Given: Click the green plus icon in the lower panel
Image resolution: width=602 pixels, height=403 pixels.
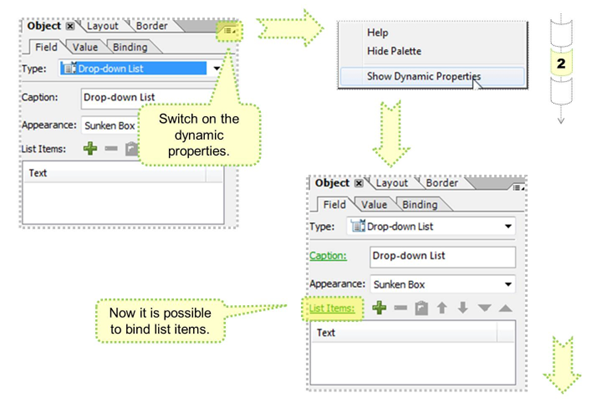Looking at the screenshot, I should click(380, 309).
